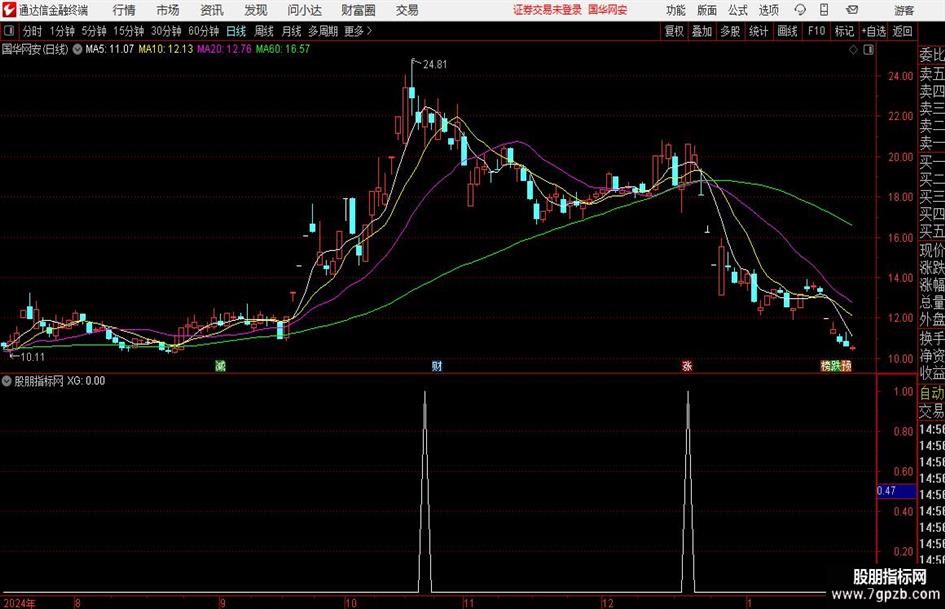Open the 股朋指标网 indicator round icon

tap(7, 381)
